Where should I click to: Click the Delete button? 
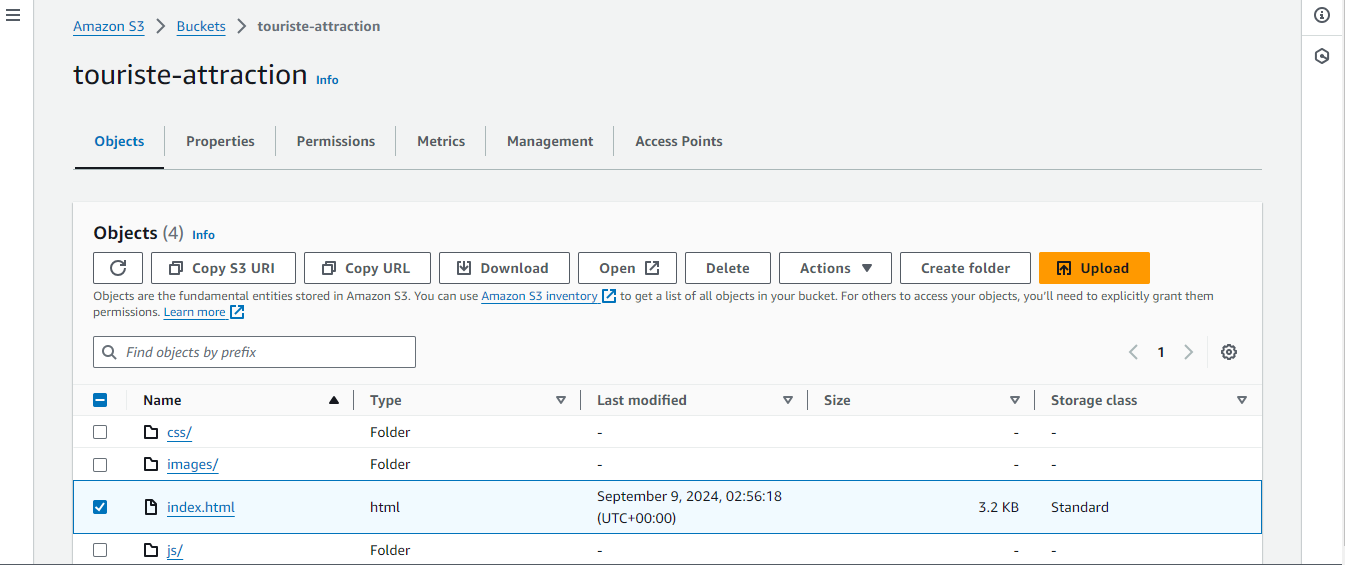coord(728,268)
